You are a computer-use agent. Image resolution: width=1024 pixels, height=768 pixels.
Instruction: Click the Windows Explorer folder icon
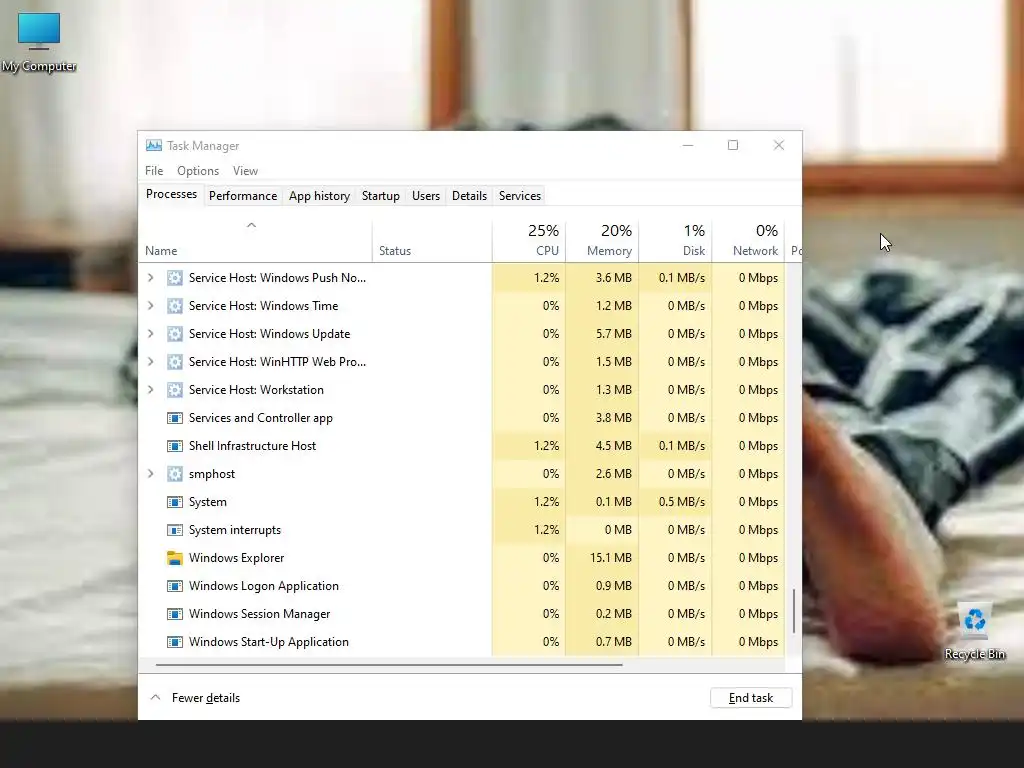point(174,558)
